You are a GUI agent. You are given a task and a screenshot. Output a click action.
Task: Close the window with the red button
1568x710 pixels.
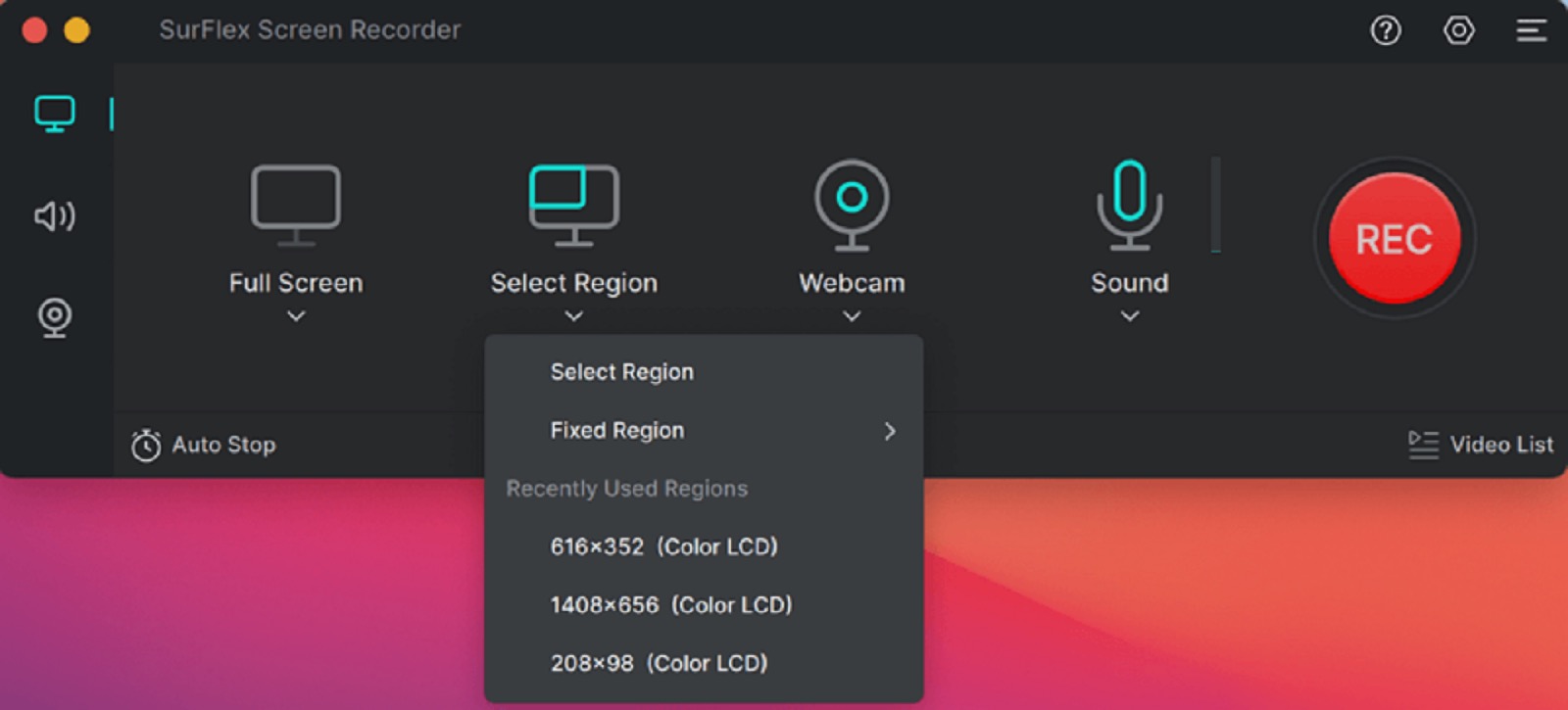[34, 30]
